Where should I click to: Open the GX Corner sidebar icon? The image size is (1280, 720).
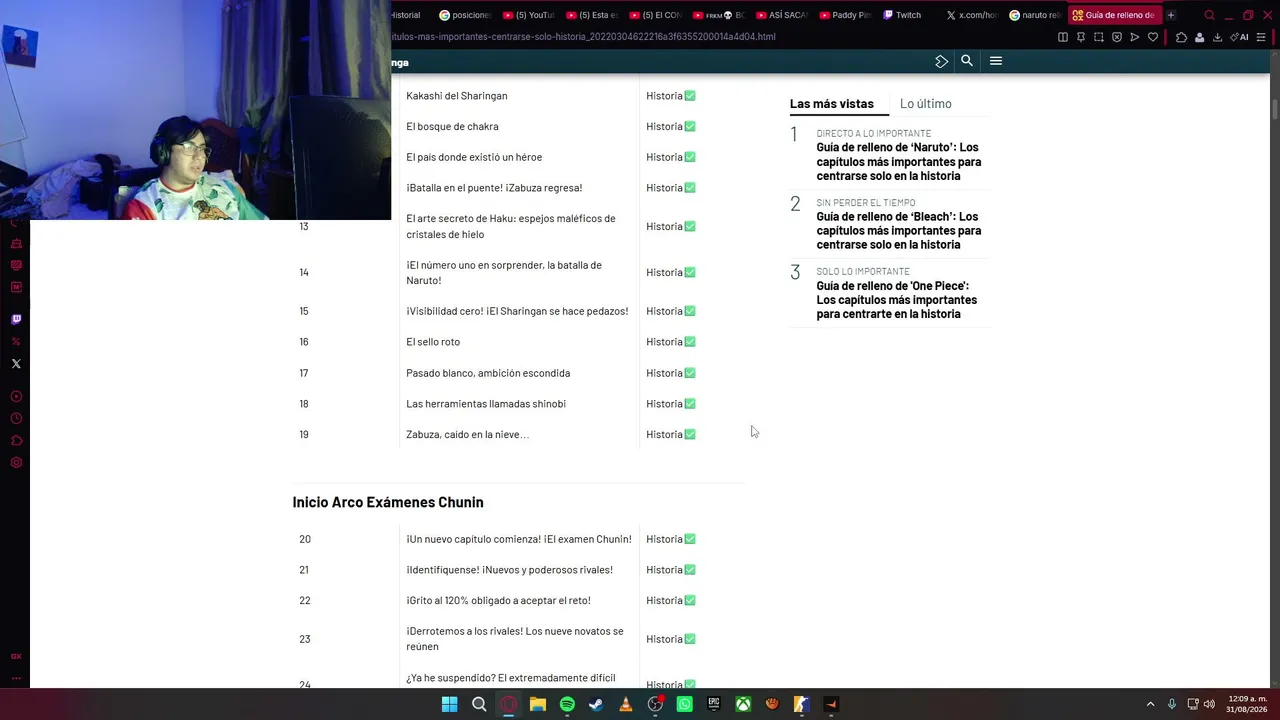point(16,657)
